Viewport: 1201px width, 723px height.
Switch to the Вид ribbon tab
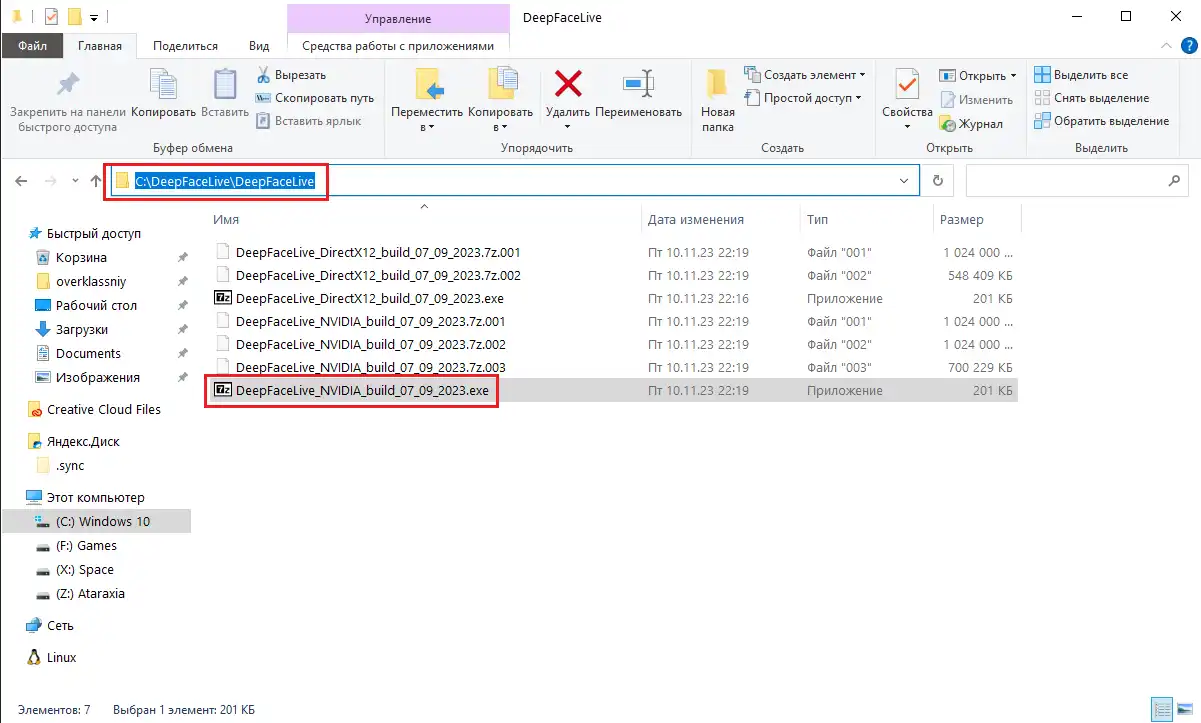[259, 46]
